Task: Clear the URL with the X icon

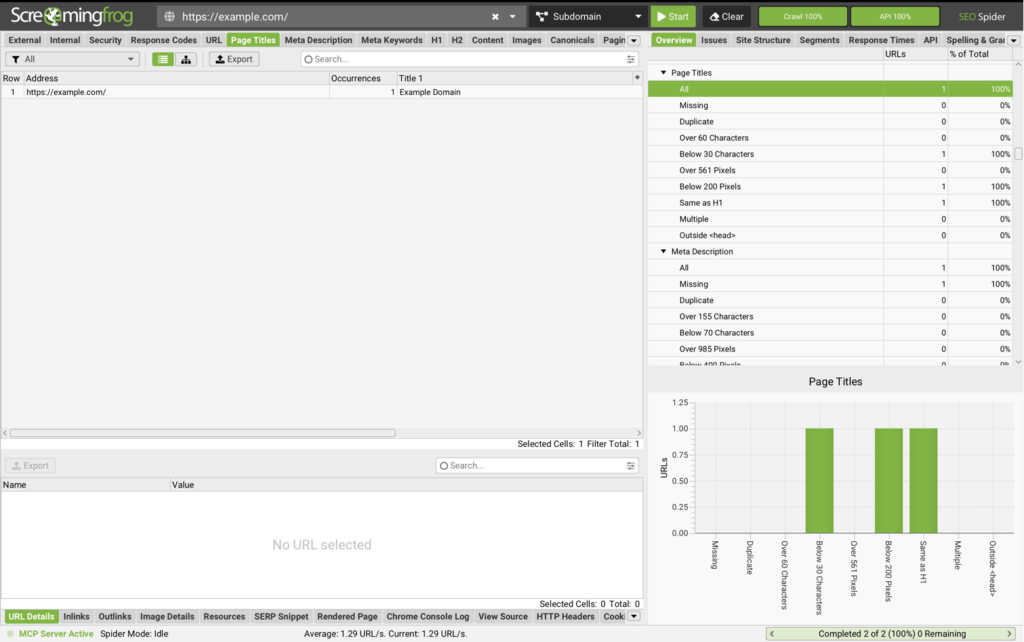Action: [x=495, y=16]
